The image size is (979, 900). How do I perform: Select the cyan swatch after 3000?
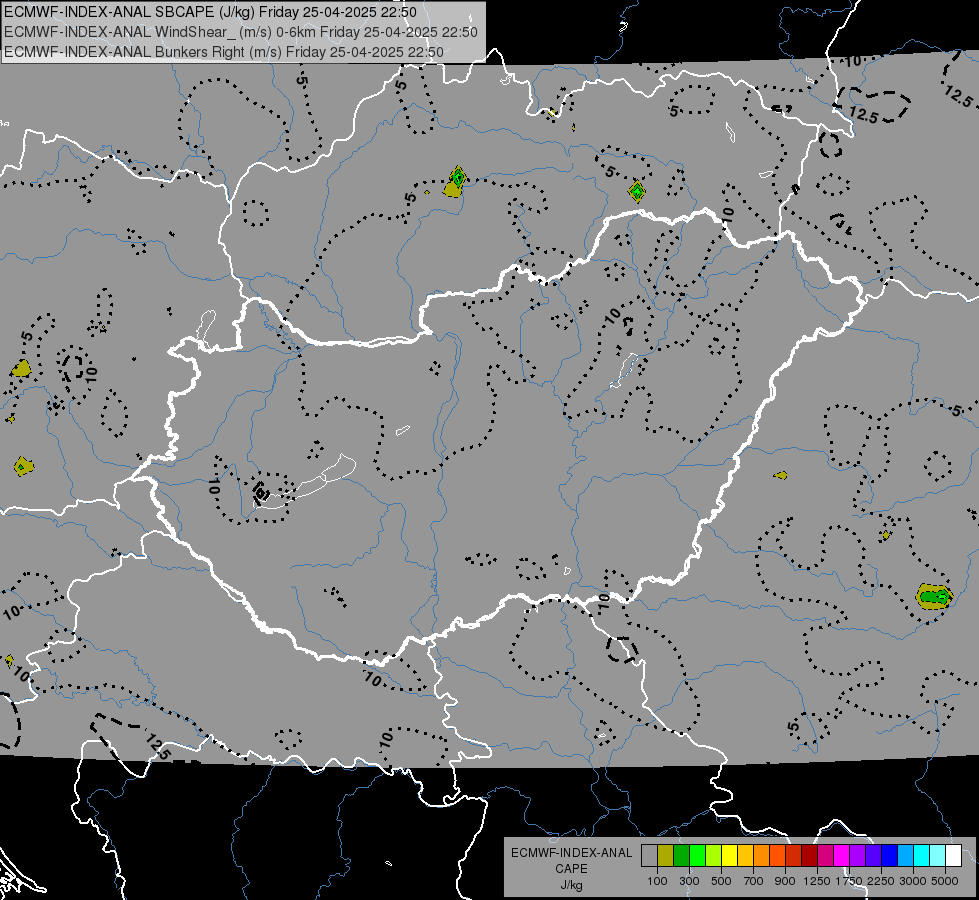922,856
